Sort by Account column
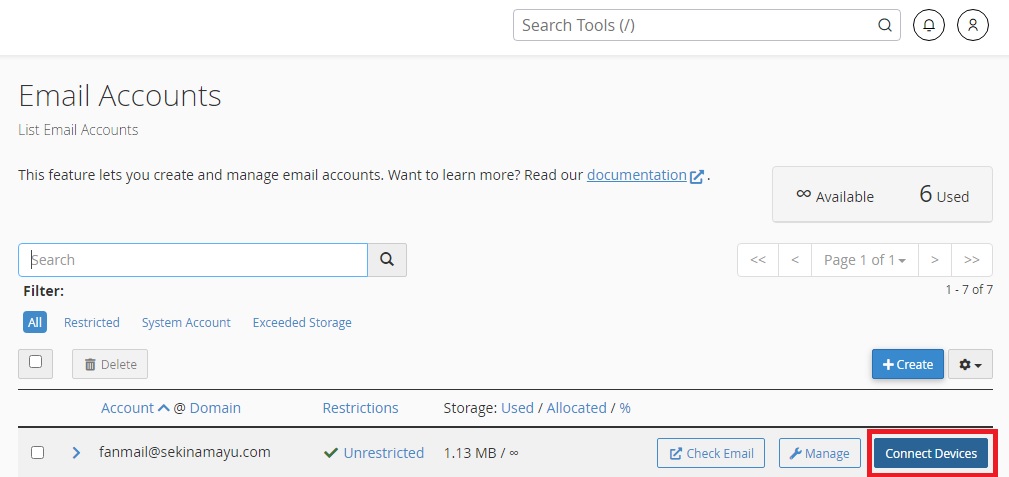The image size is (1009, 477). [x=127, y=408]
